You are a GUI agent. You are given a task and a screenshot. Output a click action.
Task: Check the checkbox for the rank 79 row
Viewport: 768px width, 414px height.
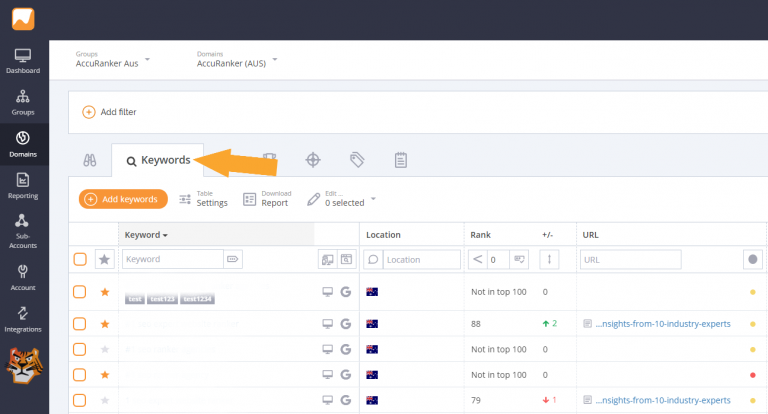(79, 400)
